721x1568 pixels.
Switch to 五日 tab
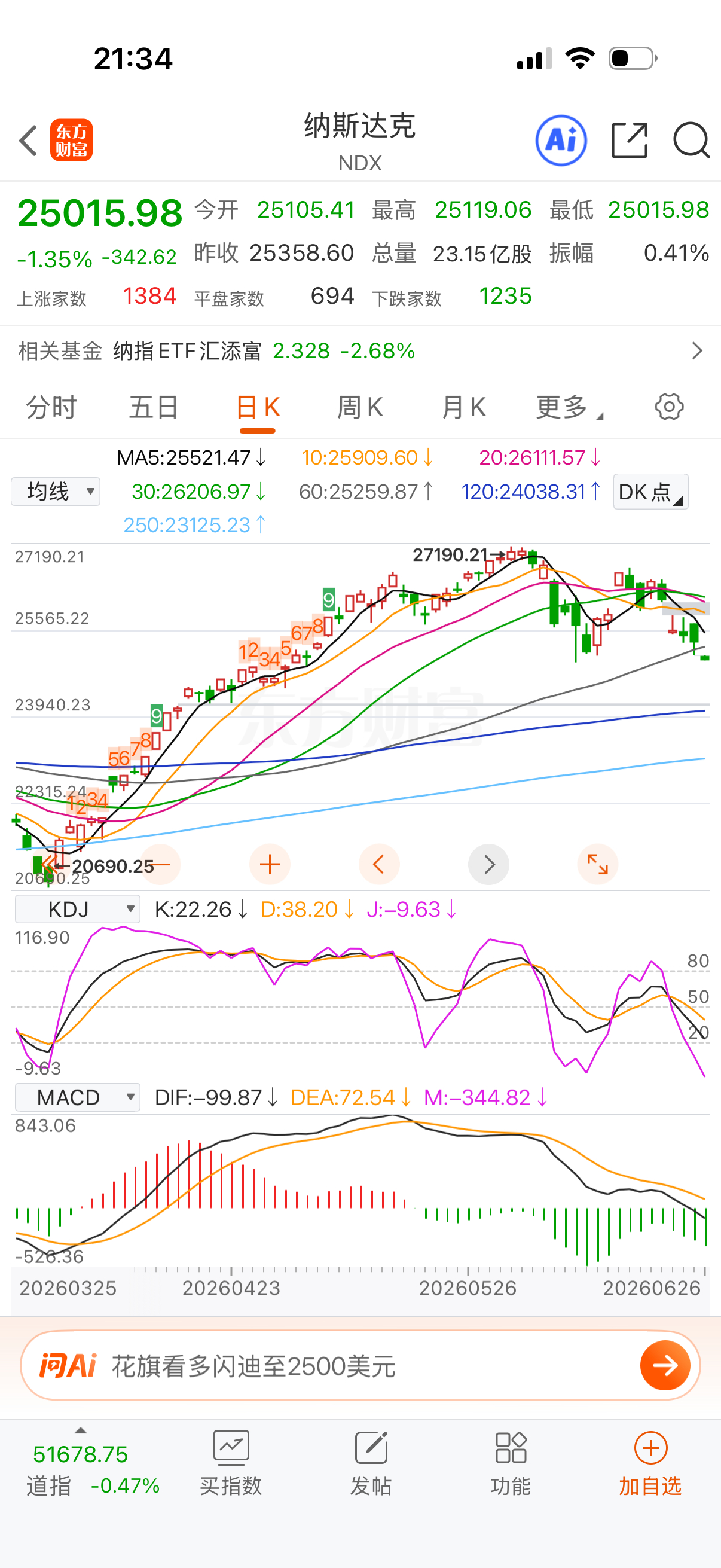tap(154, 407)
